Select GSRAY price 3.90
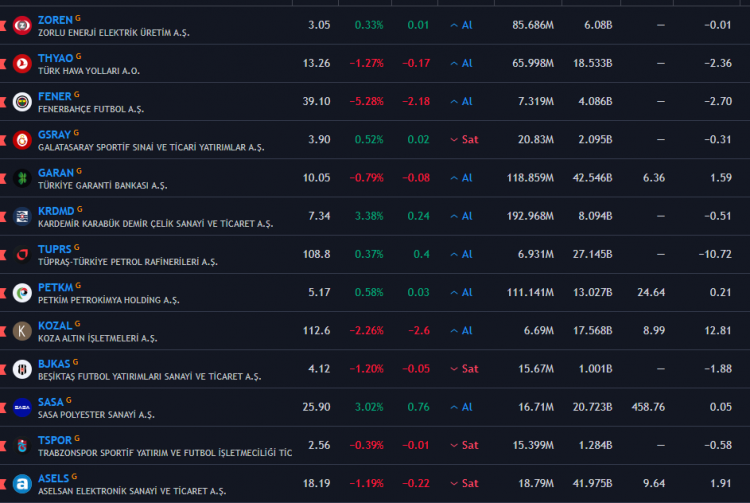This screenshot has height=503, width=750. [319, 140]
